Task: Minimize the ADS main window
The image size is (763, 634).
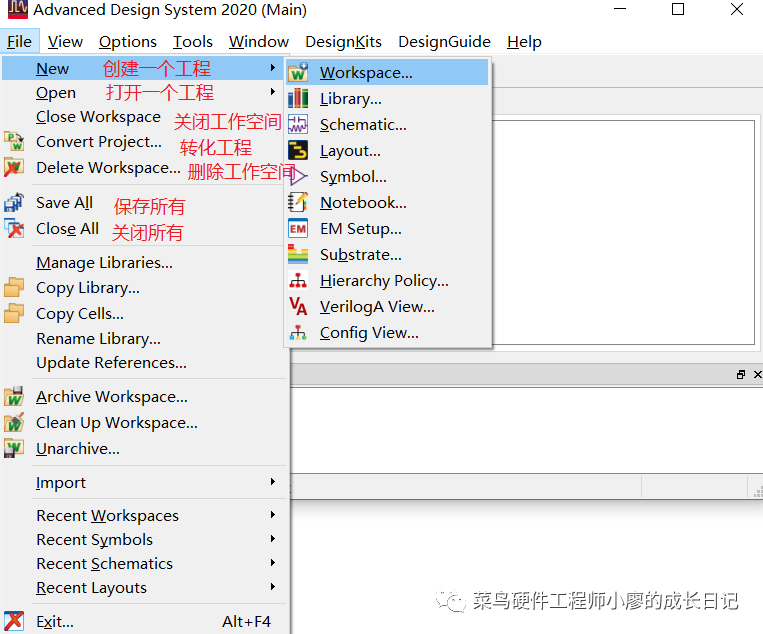Action: pos(619,9)
